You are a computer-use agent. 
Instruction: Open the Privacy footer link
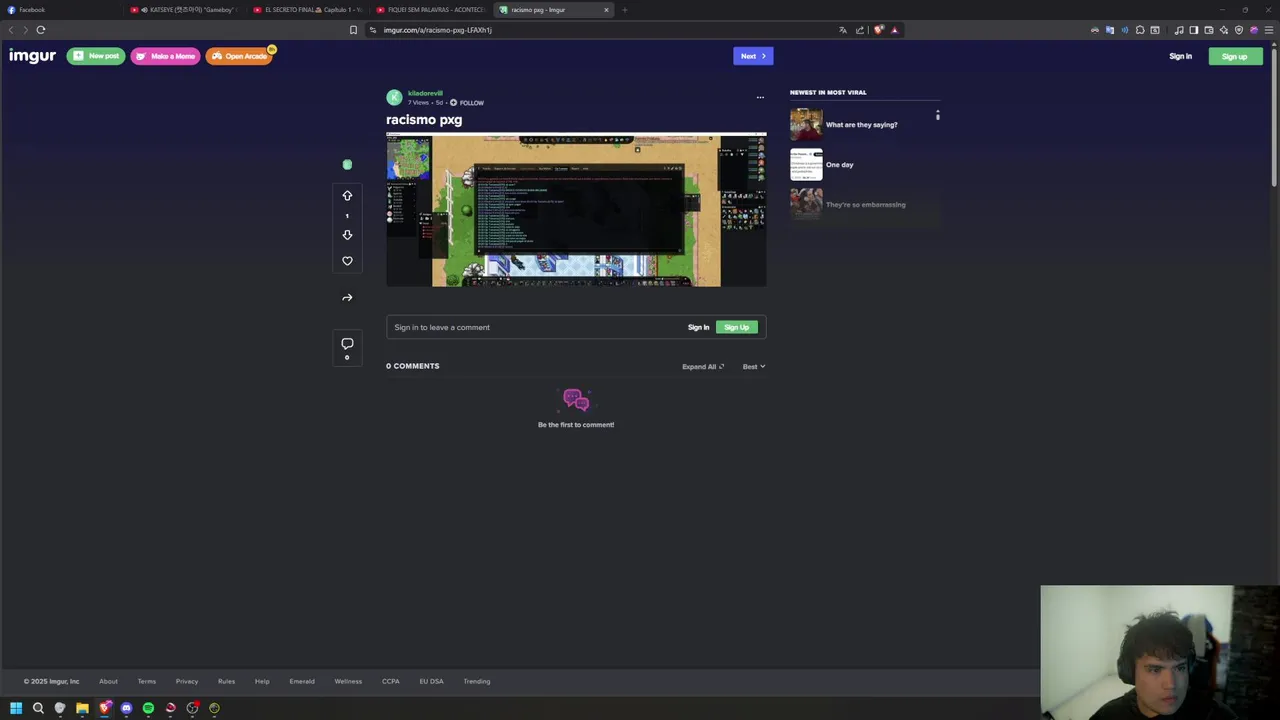point(187,681)
